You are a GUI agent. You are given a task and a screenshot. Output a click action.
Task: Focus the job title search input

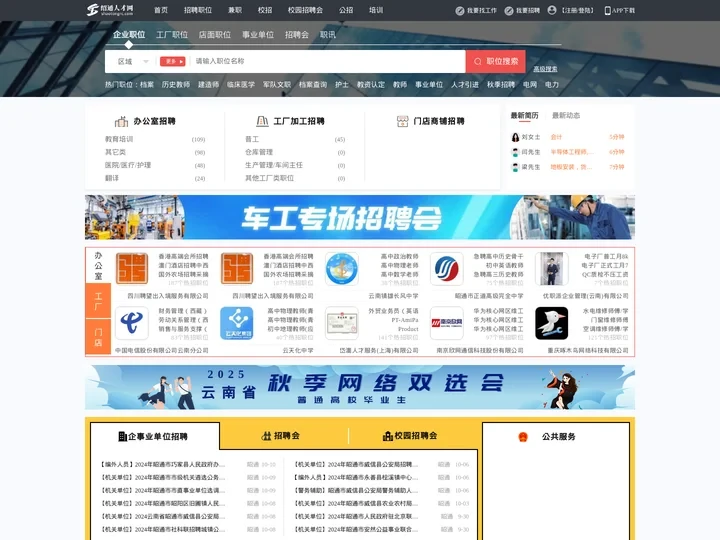(x=327, y=61)
